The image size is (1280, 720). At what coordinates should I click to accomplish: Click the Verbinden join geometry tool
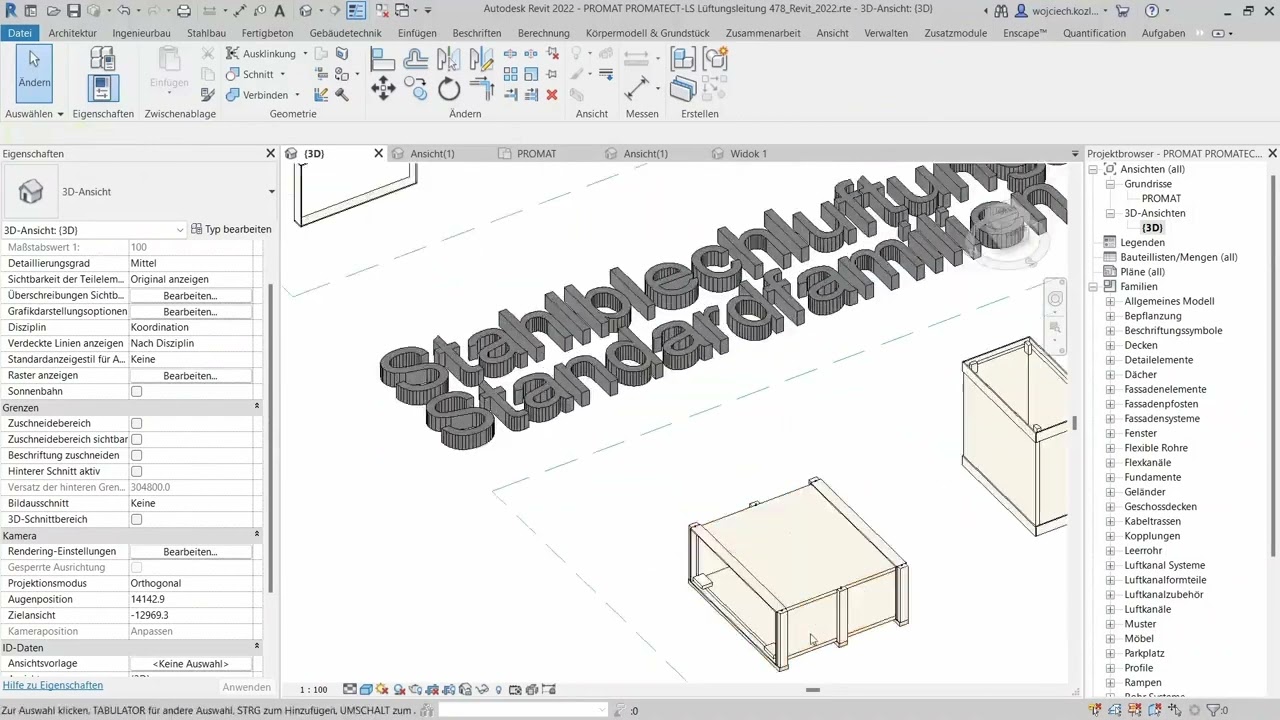click(258, 95)
